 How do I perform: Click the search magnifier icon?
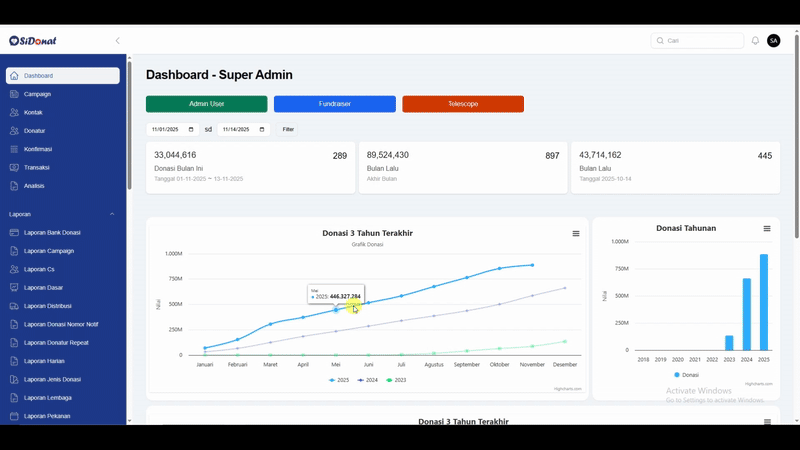click(x=660, y=41)
